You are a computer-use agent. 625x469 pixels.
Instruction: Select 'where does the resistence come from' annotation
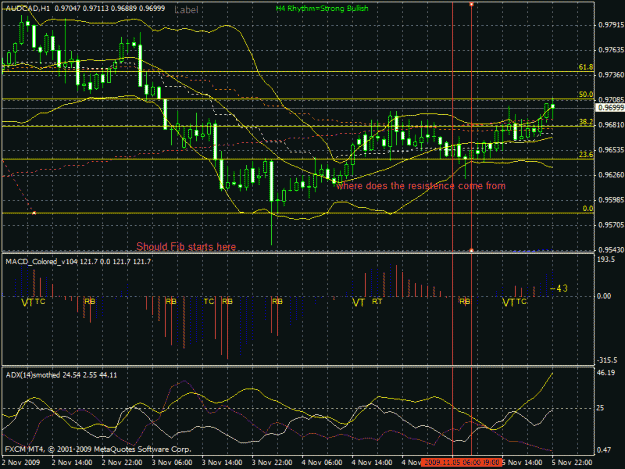pyautogui.click(x=421, y=186)
